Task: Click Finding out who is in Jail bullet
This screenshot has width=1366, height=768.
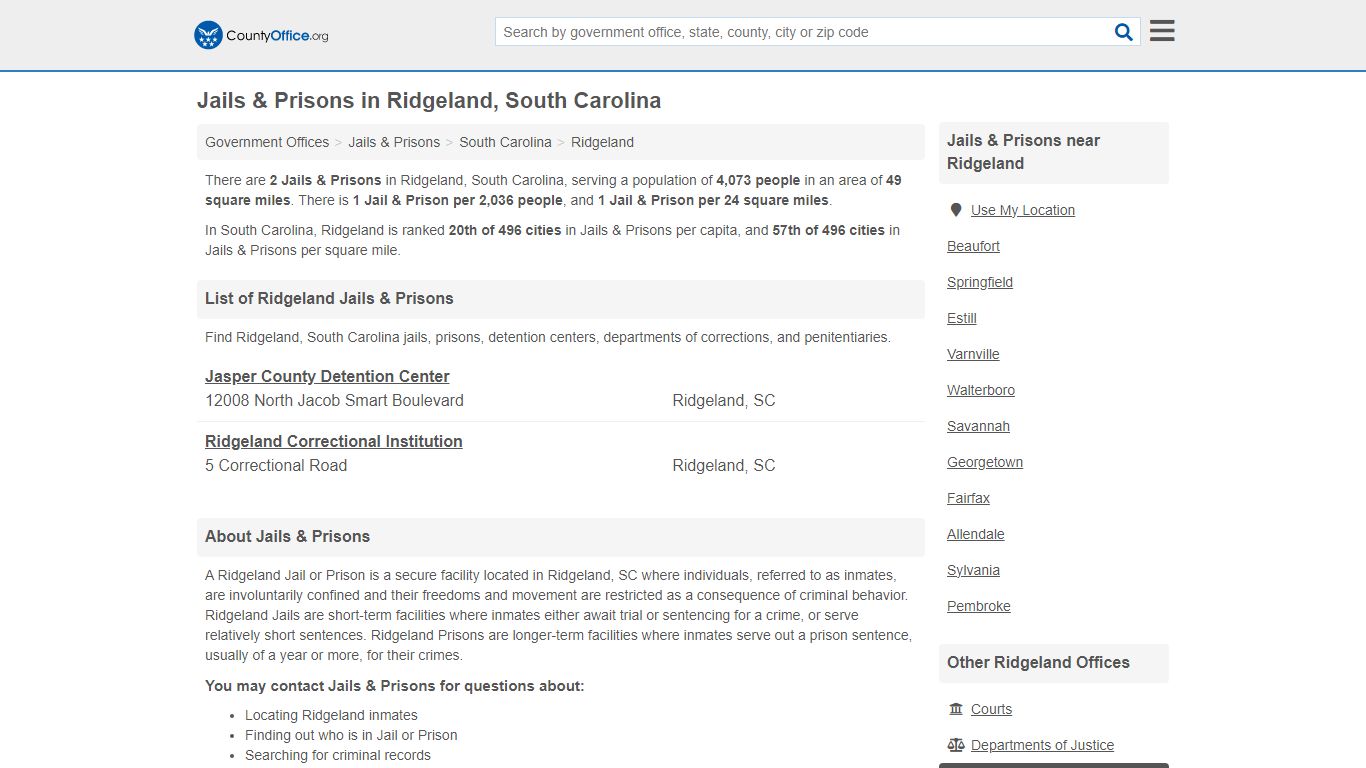Action: point(351,735)
